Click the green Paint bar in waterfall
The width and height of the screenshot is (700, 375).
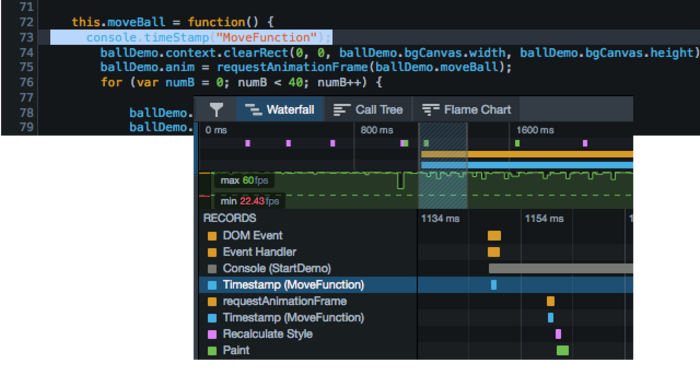point(562,350)
